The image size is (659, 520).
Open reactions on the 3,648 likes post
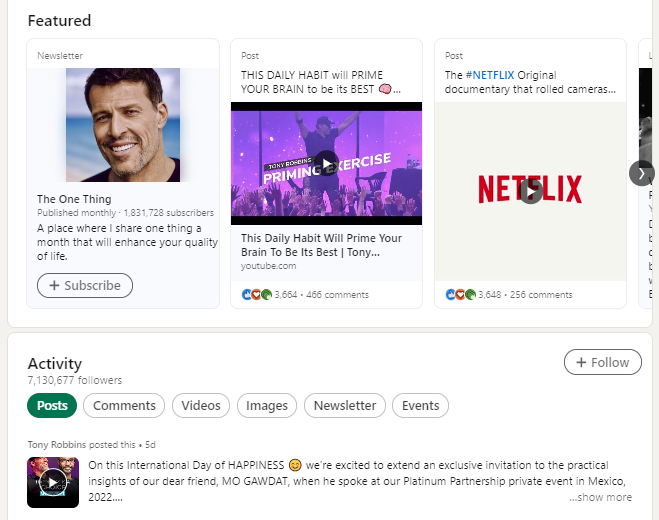coord(473,295)
